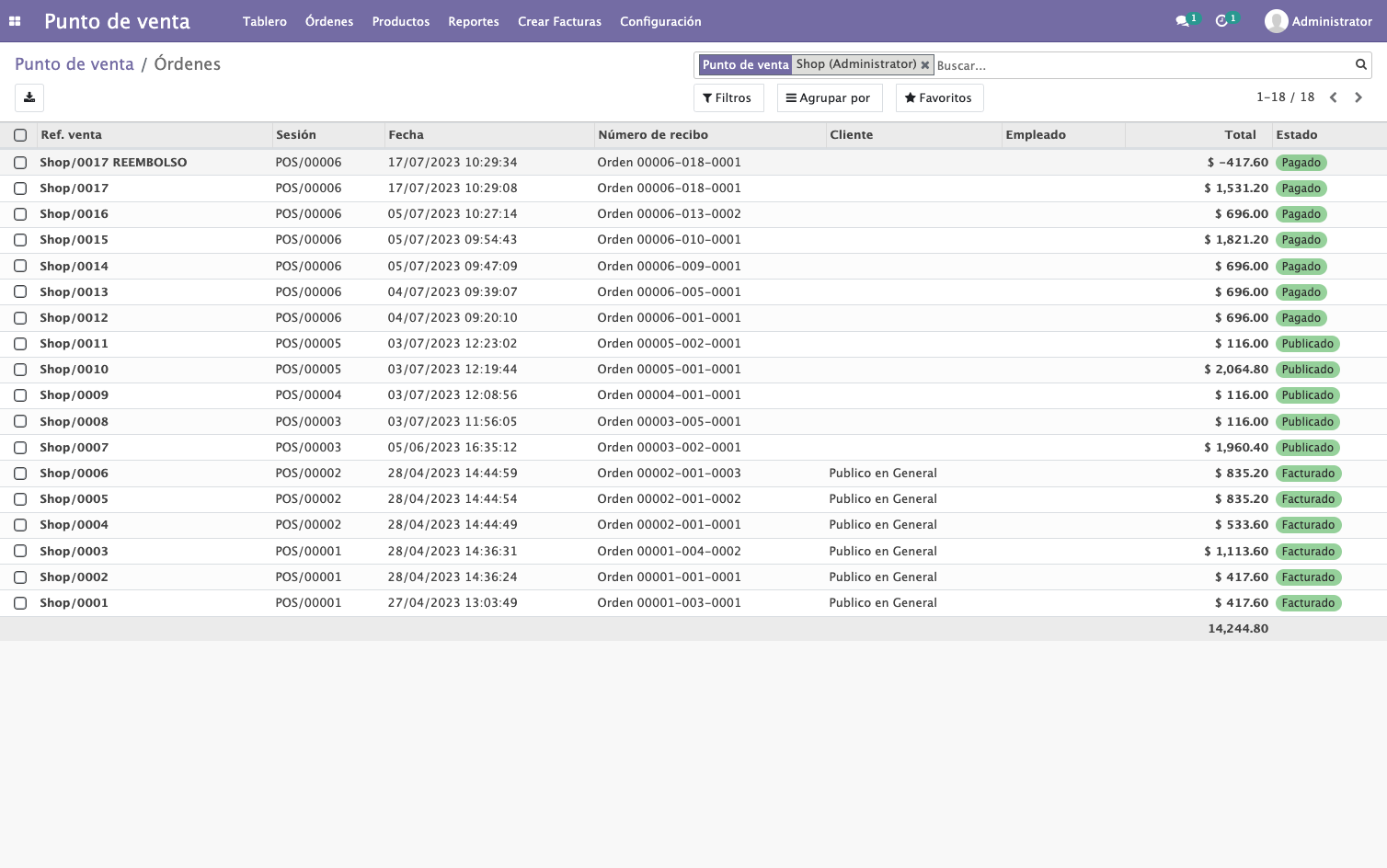The image size is (1387, 868).
Task: Click receipt Orden 00006-005-0001
Action: (x=670, y=292)
